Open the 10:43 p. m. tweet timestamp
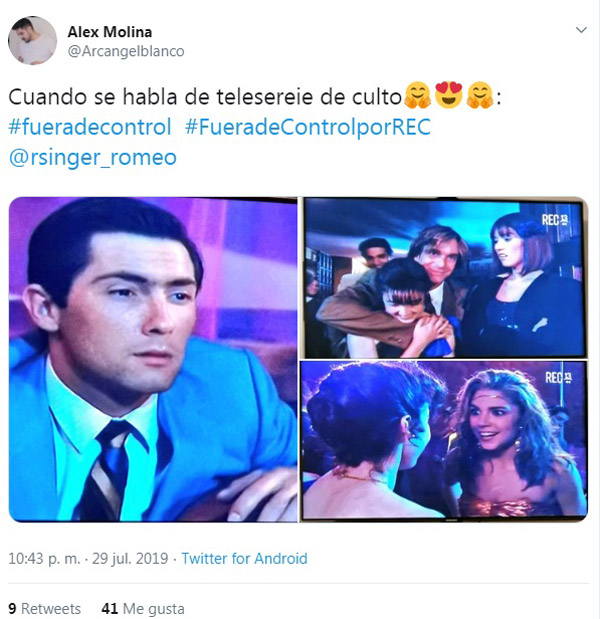This screenshot has width=600, height=619. (44, 559)
